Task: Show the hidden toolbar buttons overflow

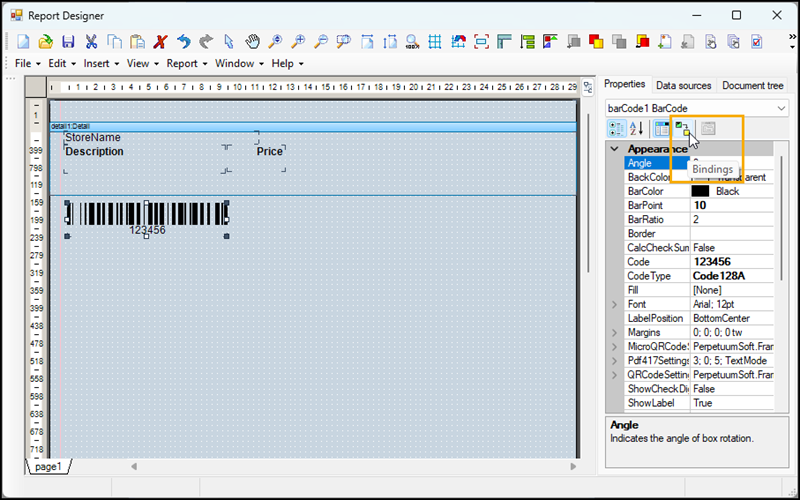Action: click(792, 41)
